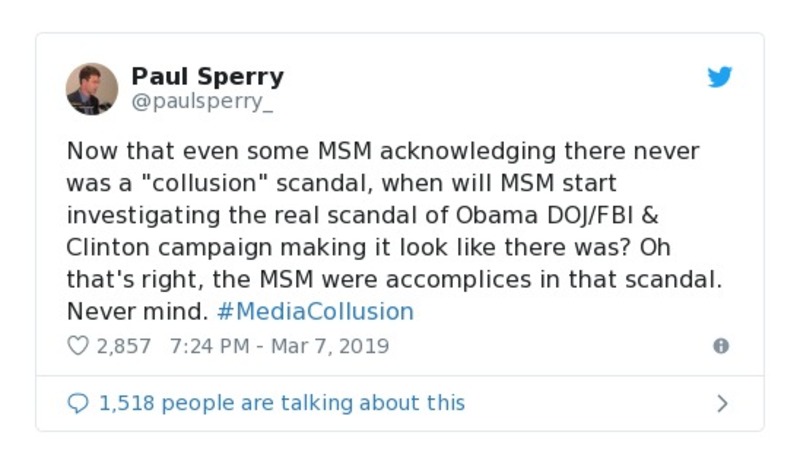Expand conversation with the right chevron arrow
800x467 pixels.
pos(722,403)
